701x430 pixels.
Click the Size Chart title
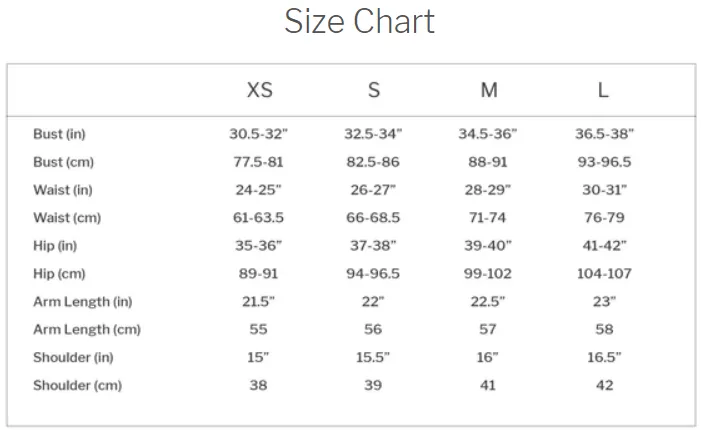359,21
